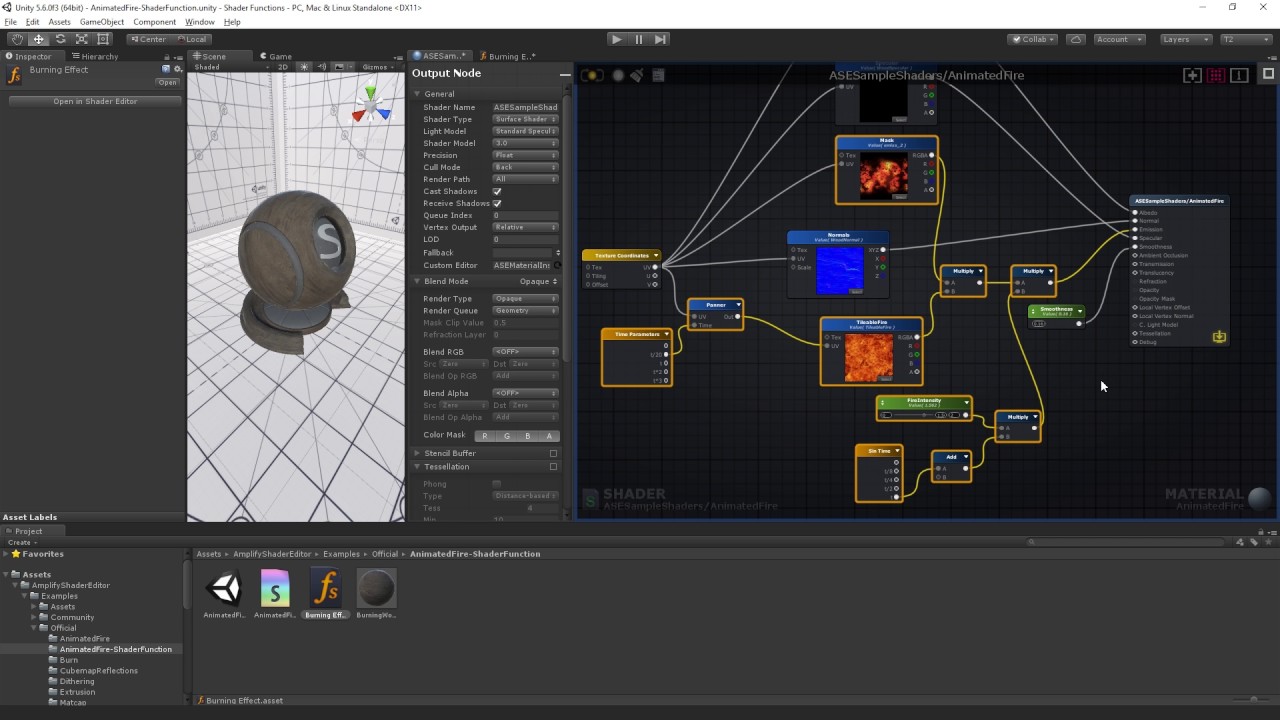Switch to the Game tab
The height and width of the screenshot is (720, 1280).
(x=276, y=56)
